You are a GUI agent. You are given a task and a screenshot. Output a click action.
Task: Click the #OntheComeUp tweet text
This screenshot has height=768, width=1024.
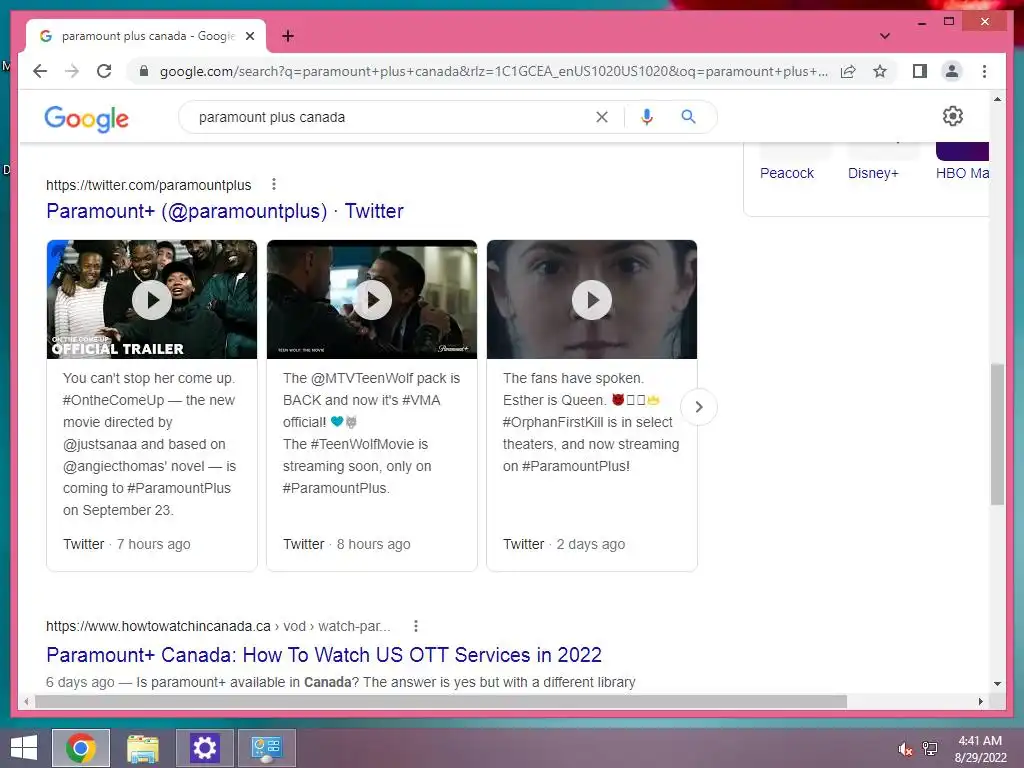click(x=150, y=444)
